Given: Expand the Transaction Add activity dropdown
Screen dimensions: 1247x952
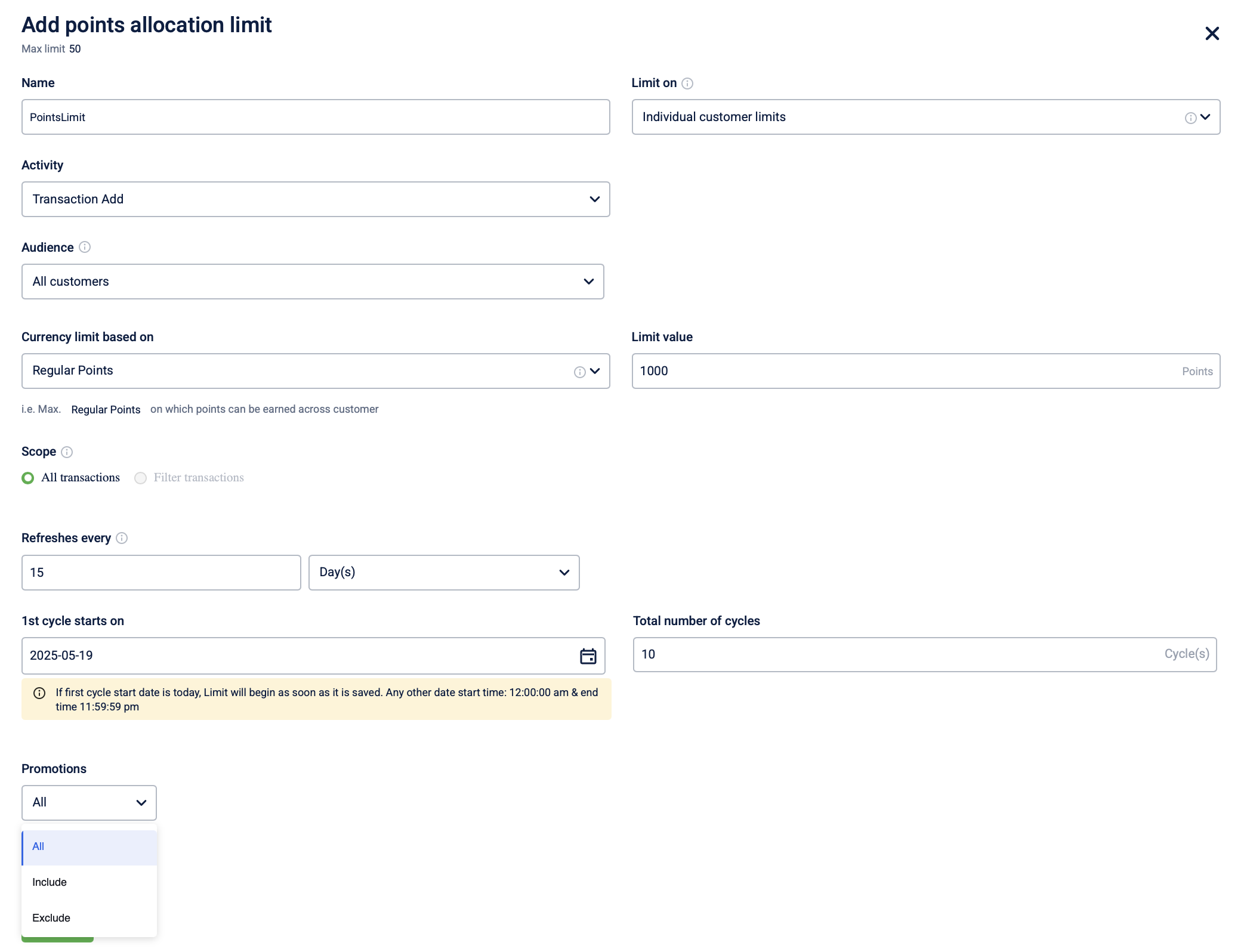Looking at the screenshot, I should pyautogui.click(x=315, y=199).
